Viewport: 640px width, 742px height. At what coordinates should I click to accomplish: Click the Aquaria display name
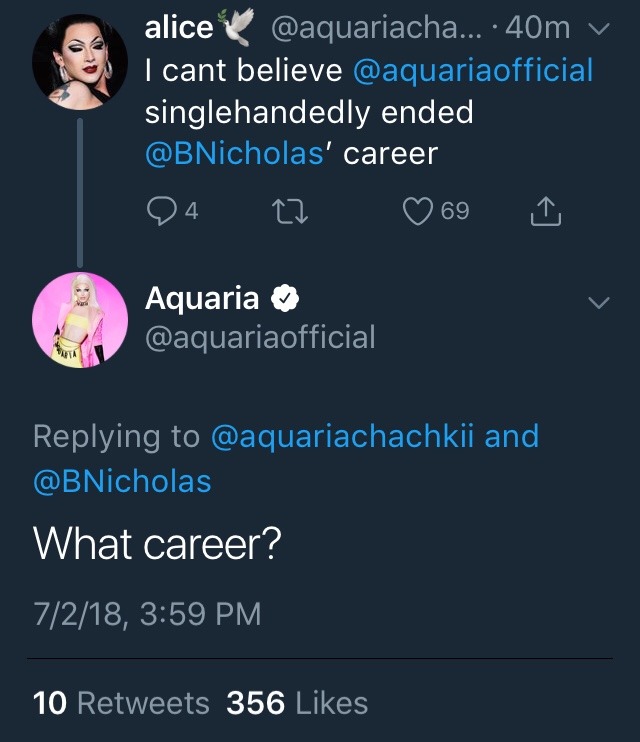pos(202,298)
